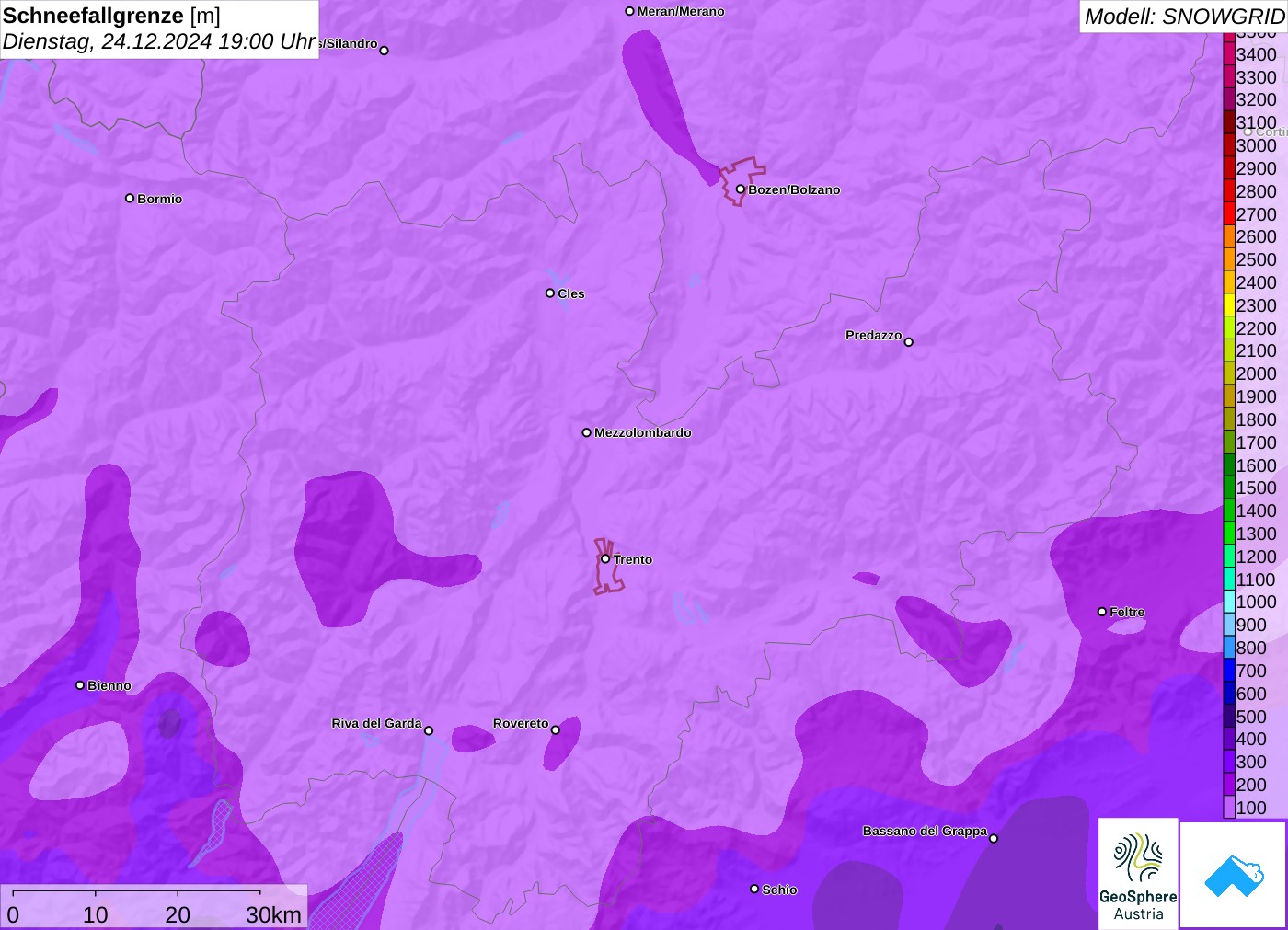Click the GeoSphere Austria logo
This screenshot has height=930, width=1288.
1138,873
